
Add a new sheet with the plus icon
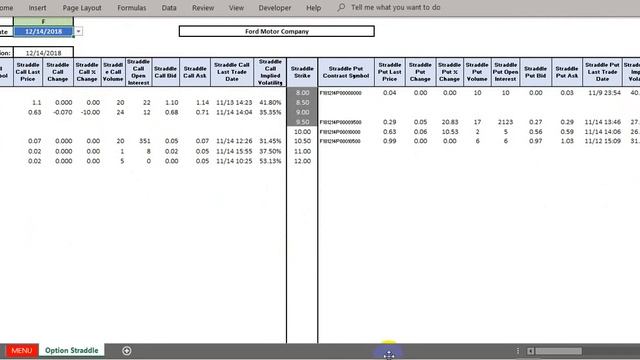click(127, 351)
